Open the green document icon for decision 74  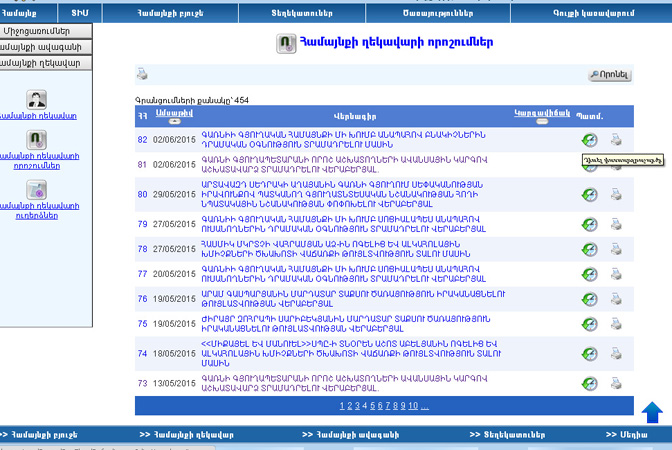[590, 354]
